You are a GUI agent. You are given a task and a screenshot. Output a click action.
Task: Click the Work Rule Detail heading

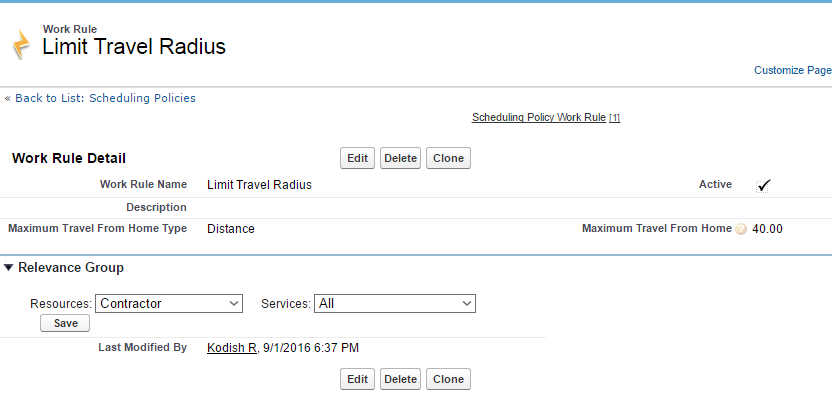69,158
